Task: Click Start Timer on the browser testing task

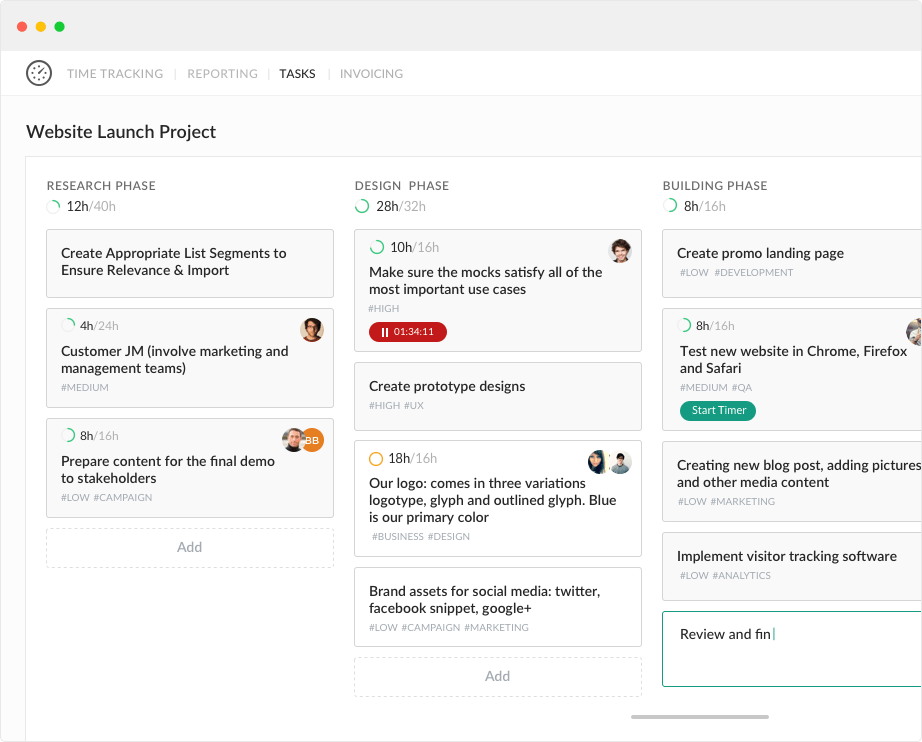Action: (x=717, y=410)
